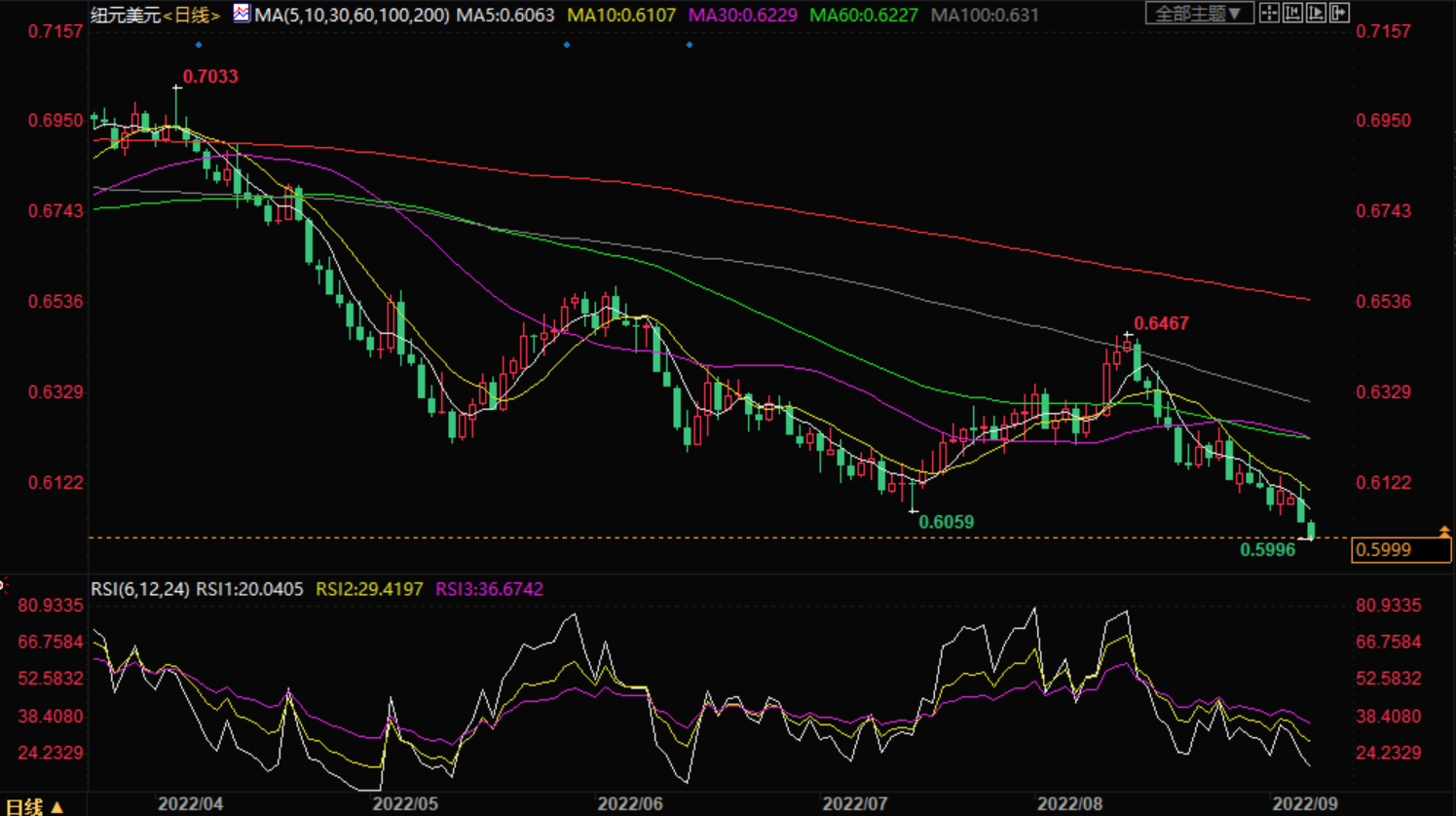
Task: Click the orange arrow marker above price box
Action: [x=1445, y=531]
